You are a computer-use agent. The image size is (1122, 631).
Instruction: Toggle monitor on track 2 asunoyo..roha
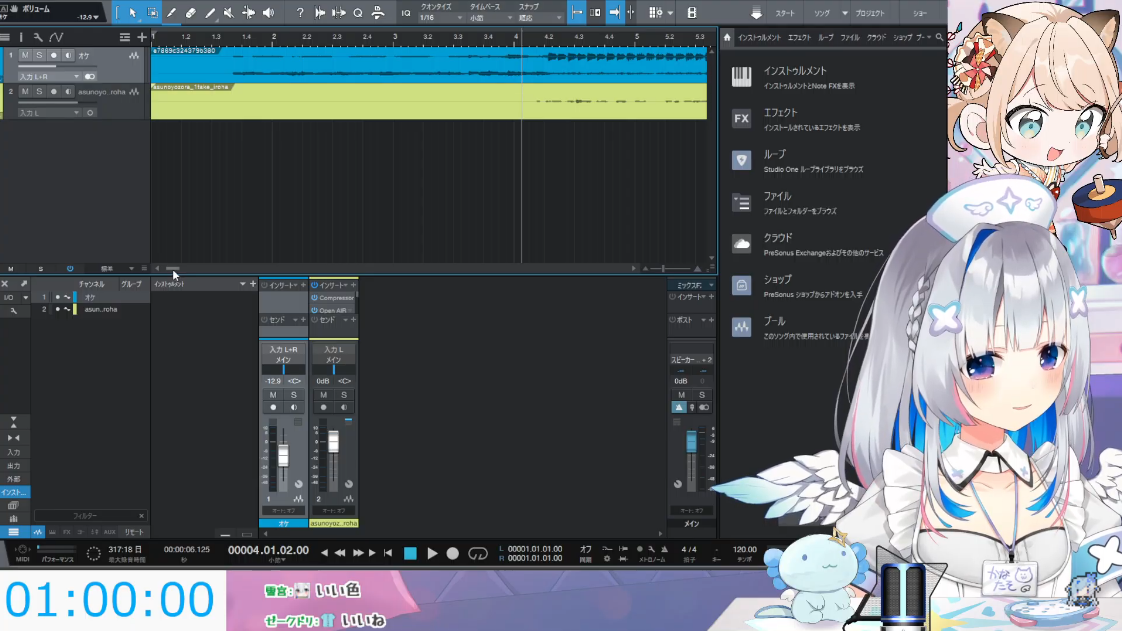68,92
